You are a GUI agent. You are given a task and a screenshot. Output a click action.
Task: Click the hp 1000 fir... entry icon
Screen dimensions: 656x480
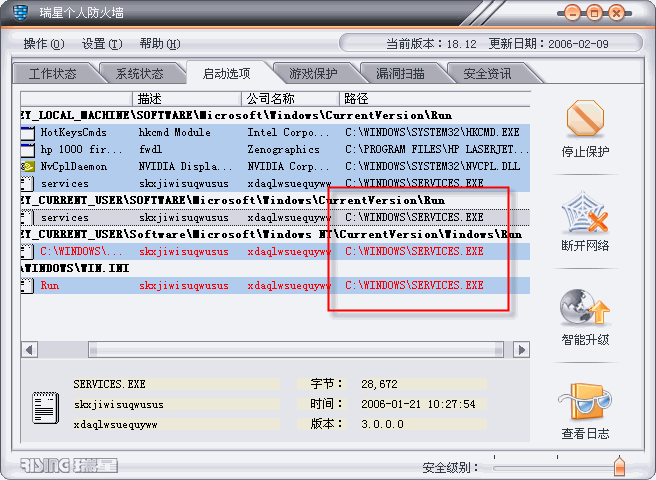click(28, 149)
